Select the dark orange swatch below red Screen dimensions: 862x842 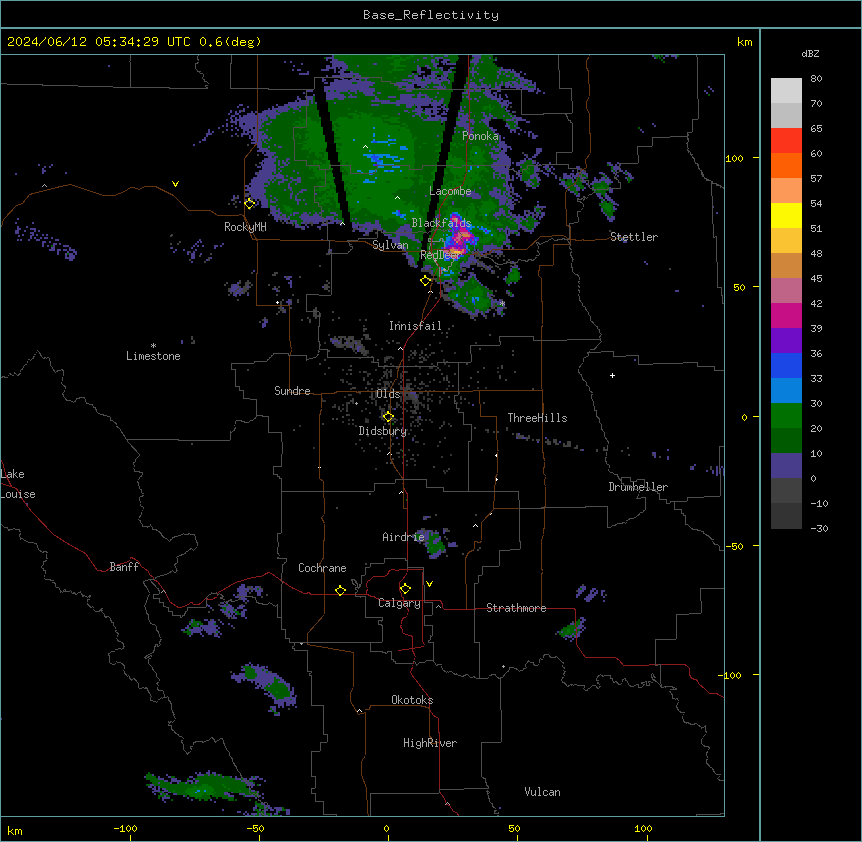click(x=786, y=165)
